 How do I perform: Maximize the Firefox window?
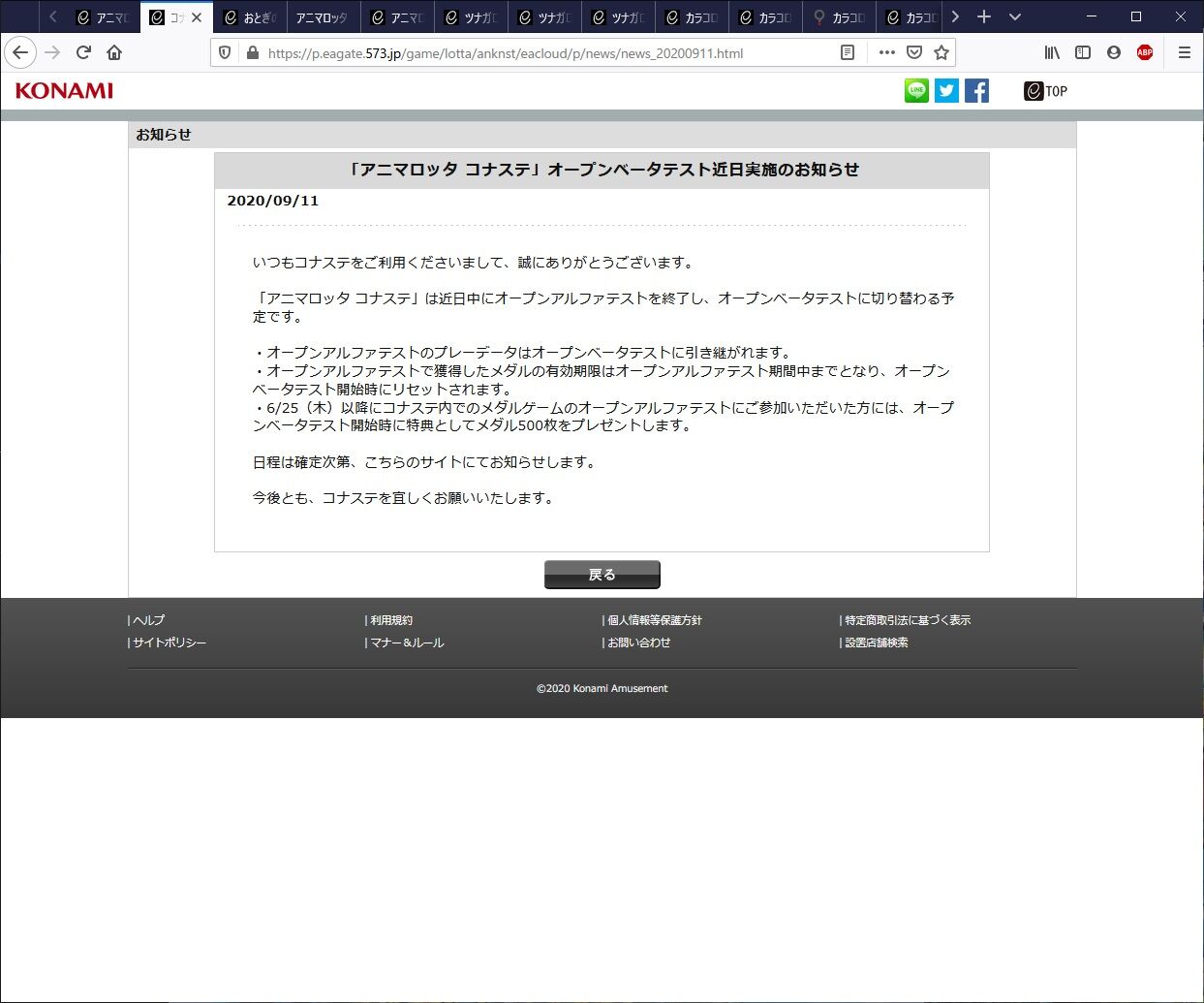point(1136,16)
